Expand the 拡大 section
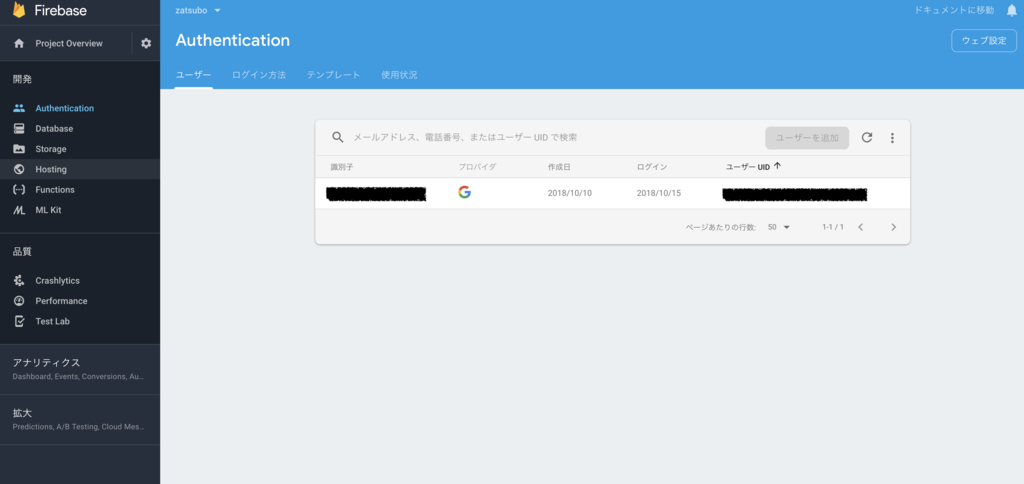Screen dimensions: 1024x484 [x=80, y=419]
